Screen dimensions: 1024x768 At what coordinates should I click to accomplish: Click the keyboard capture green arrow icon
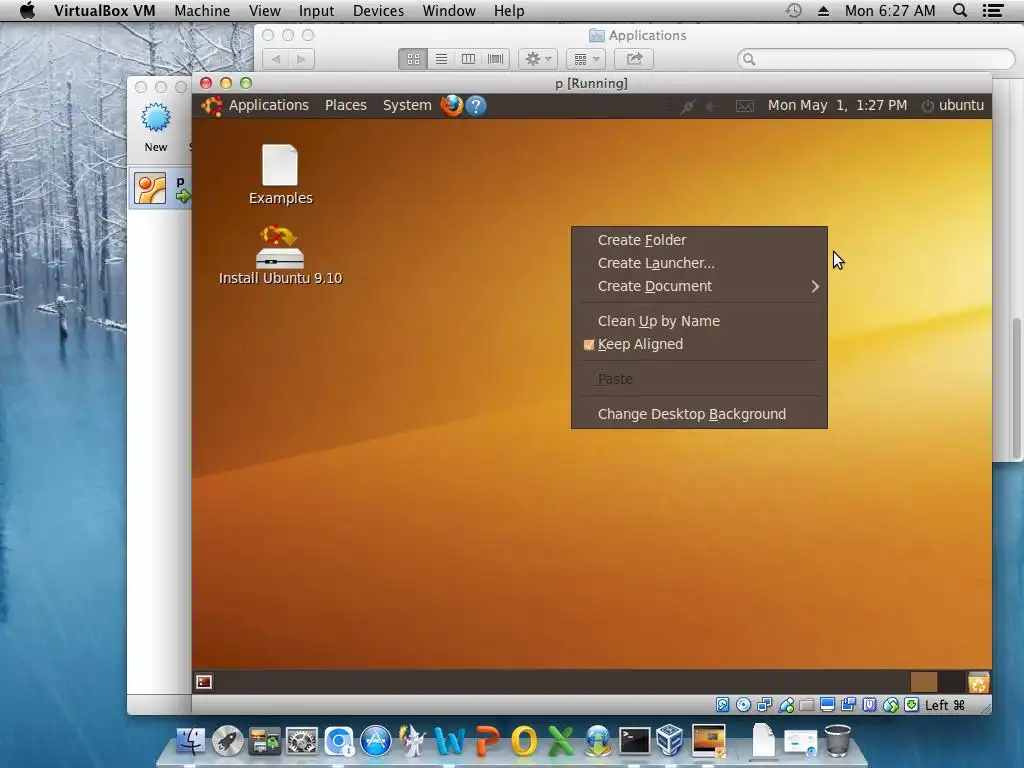(912, 705)
